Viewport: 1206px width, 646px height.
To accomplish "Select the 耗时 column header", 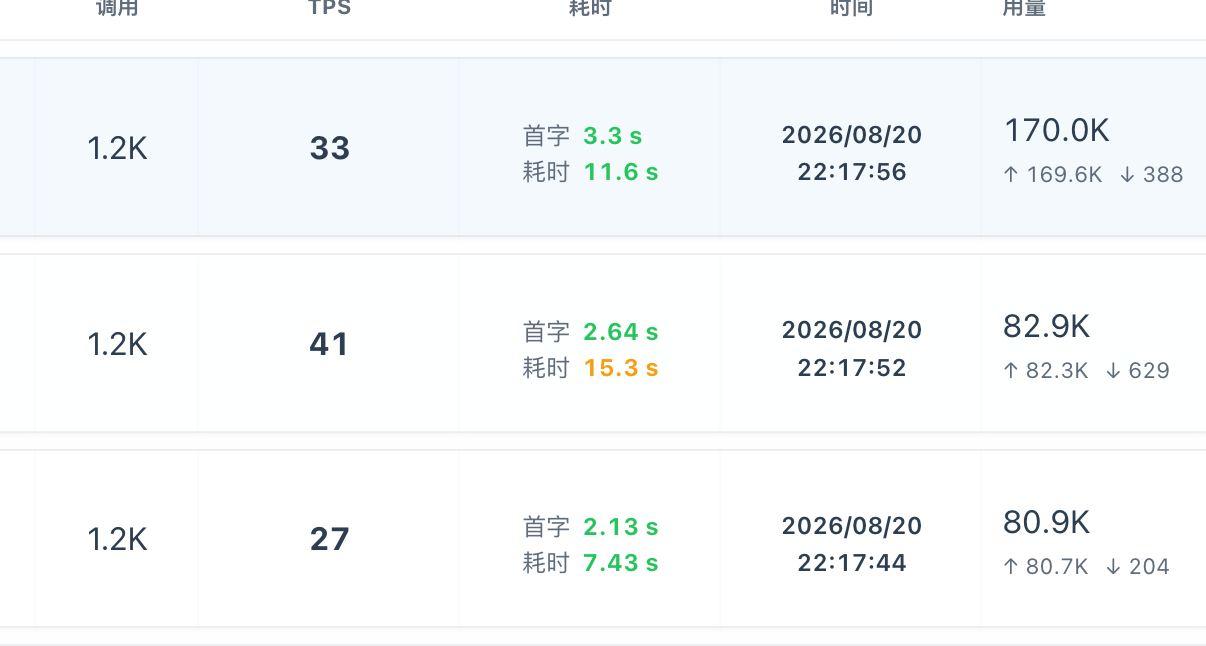I will point(590,8).
